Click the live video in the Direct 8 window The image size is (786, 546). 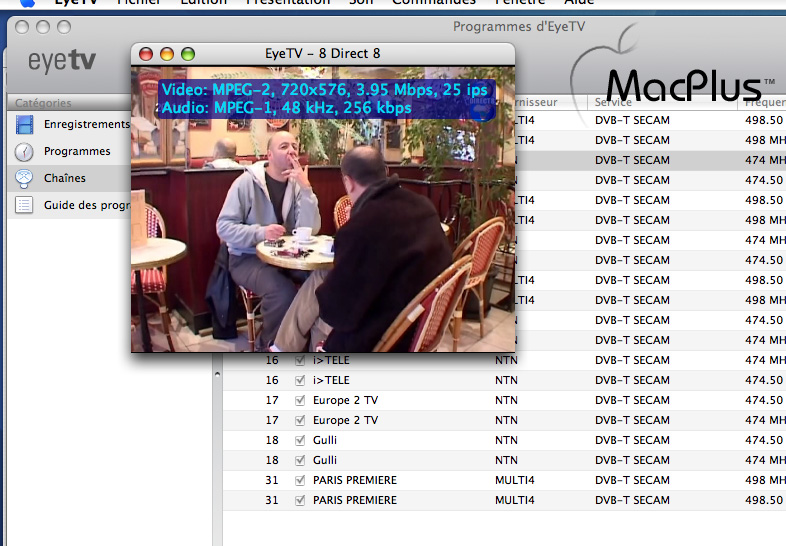click(x=323, y=209)
